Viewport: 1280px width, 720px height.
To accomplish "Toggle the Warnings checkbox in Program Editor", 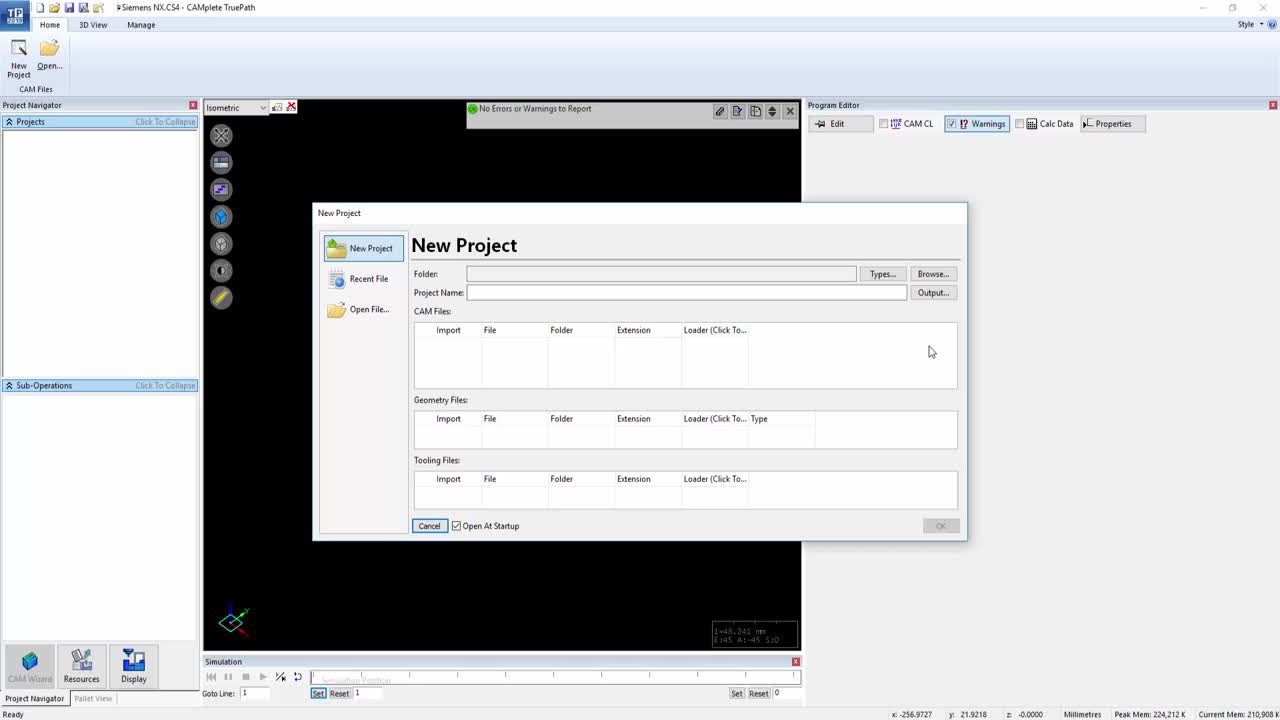I will (952, 124).
